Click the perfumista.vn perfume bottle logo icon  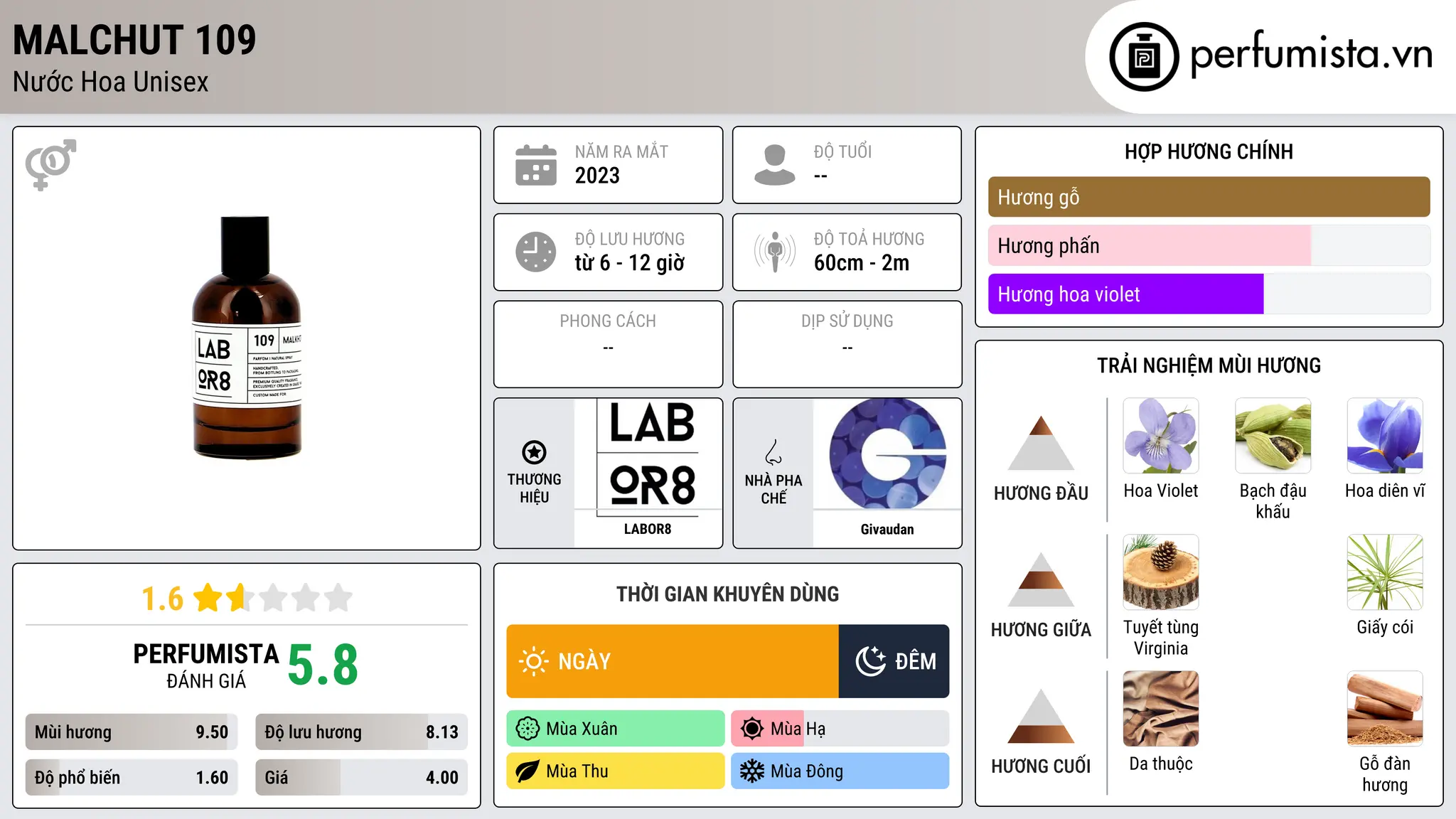[1144, 57]
